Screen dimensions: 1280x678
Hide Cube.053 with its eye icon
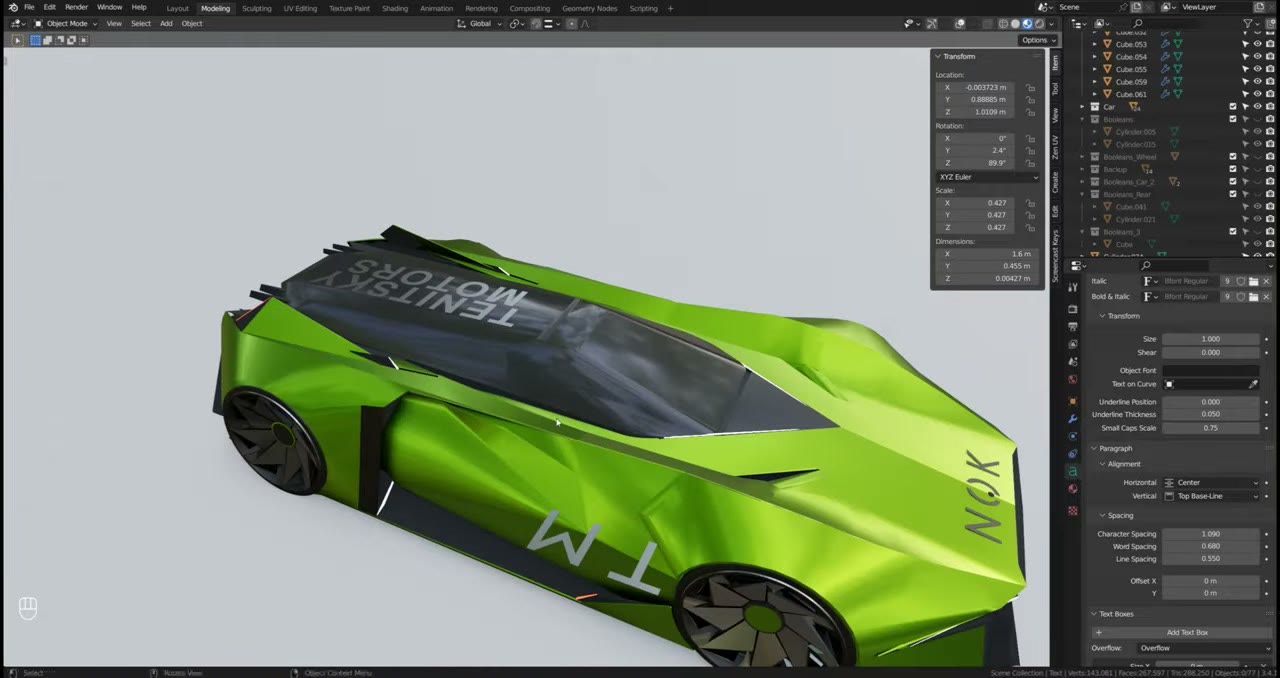(1257, 44)
